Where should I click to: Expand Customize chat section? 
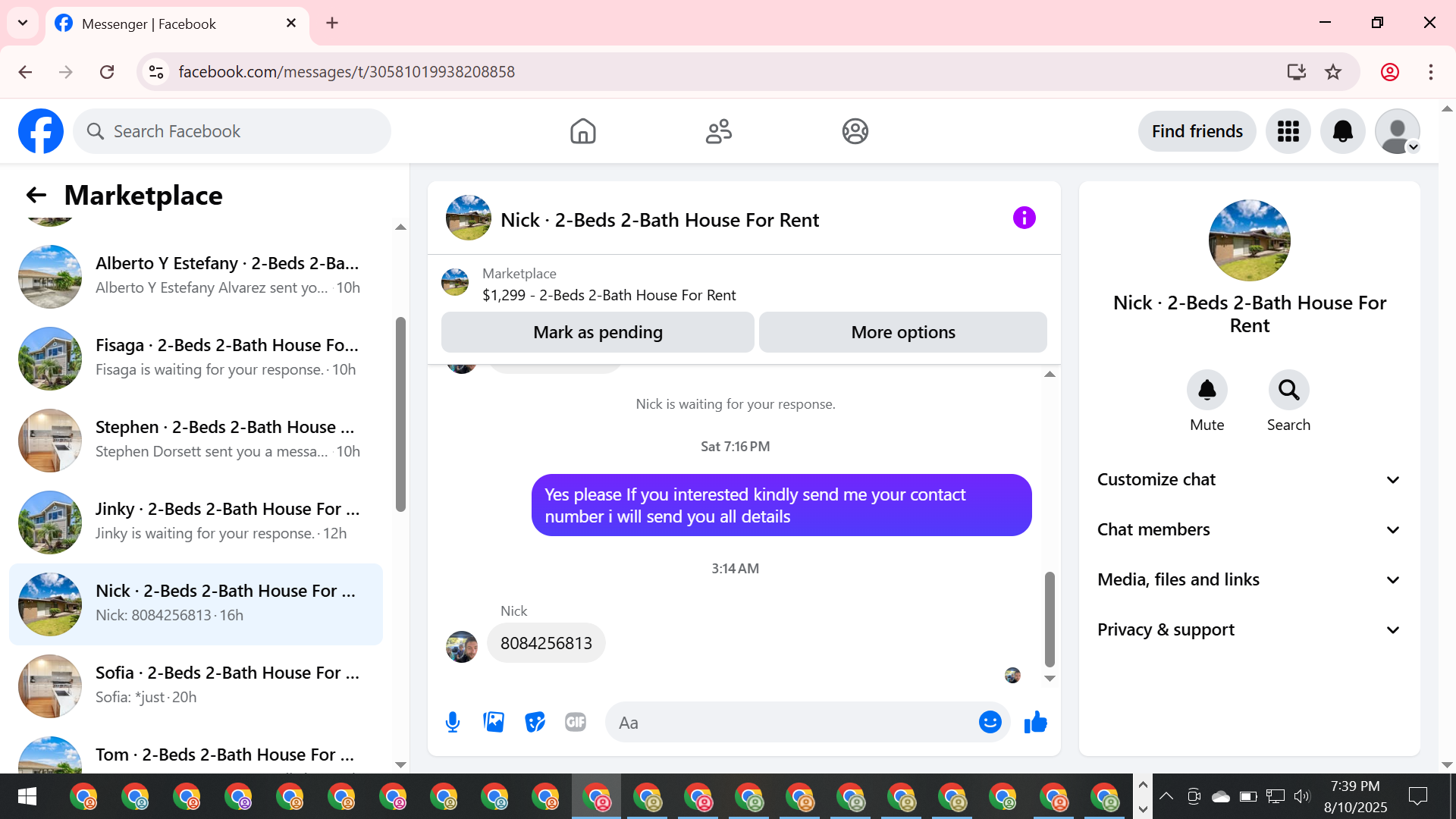1248,479
